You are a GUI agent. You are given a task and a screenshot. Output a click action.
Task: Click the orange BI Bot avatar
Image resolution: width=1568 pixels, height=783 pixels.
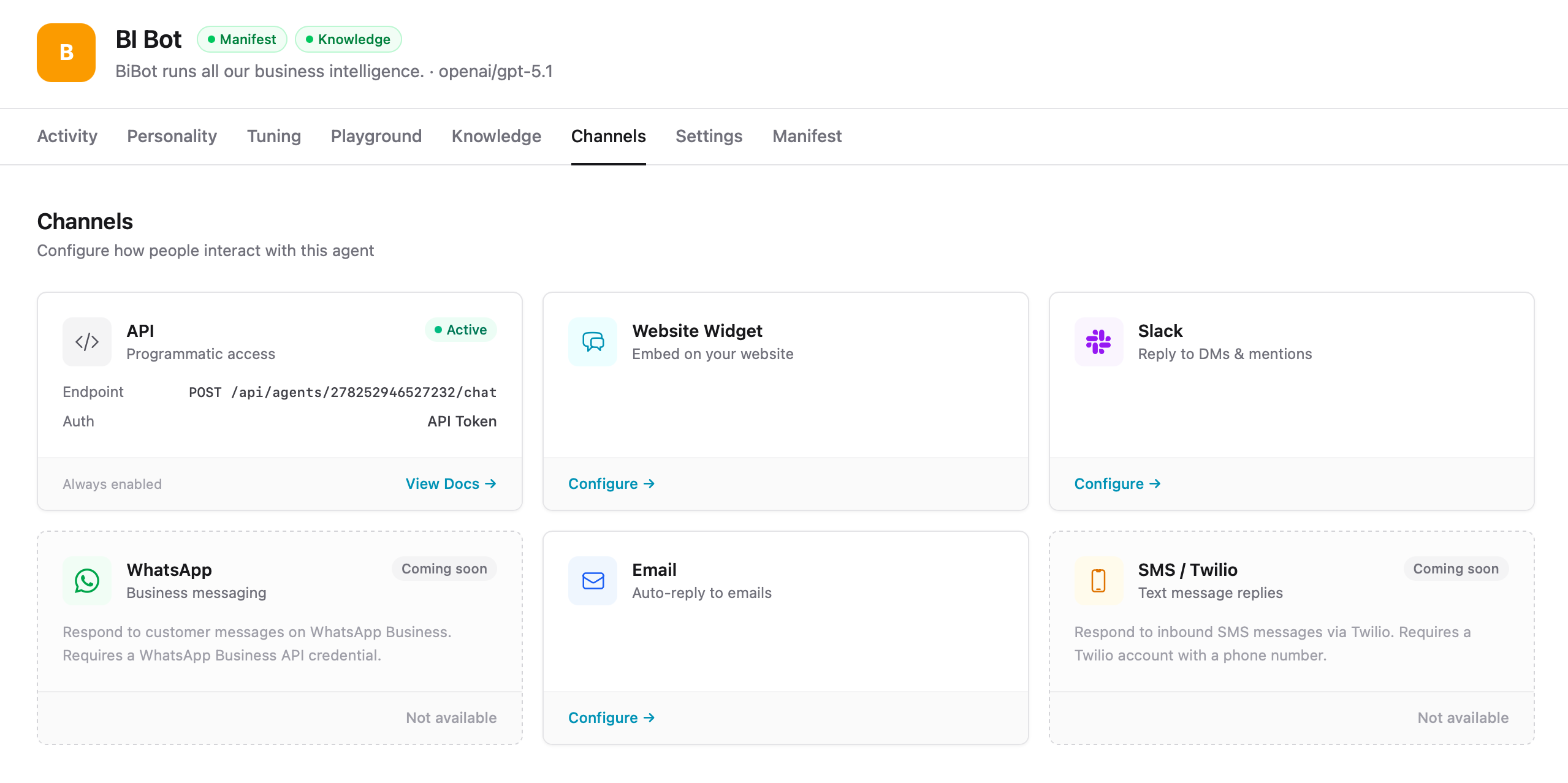pyautogui.click(x=66, y=53)
